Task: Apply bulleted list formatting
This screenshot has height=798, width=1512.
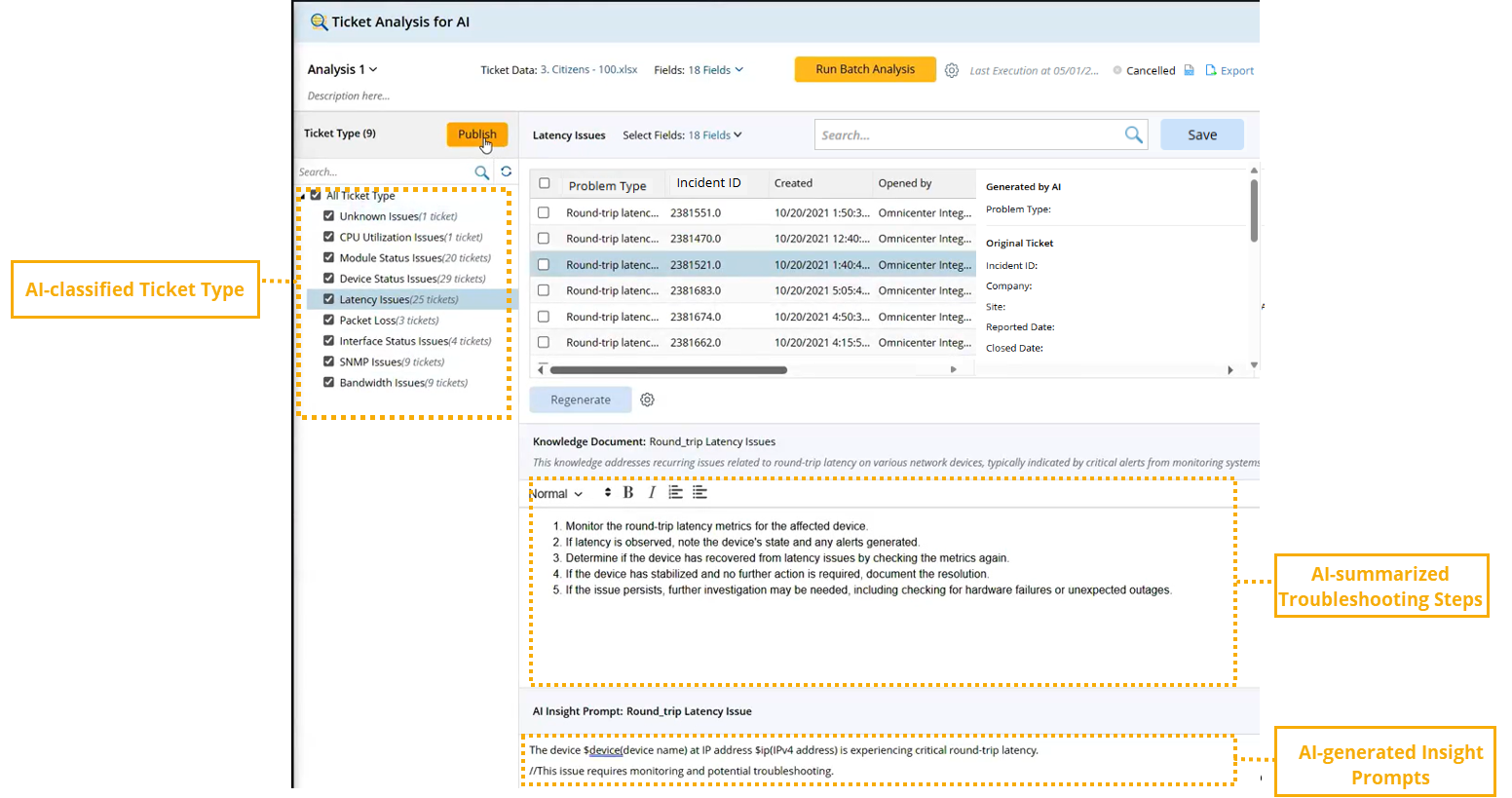Action: 699,493
